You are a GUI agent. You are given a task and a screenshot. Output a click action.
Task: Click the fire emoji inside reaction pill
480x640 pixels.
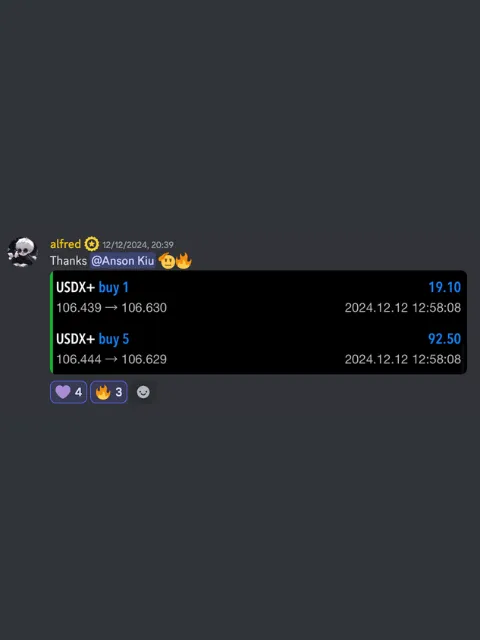[103, 392]
